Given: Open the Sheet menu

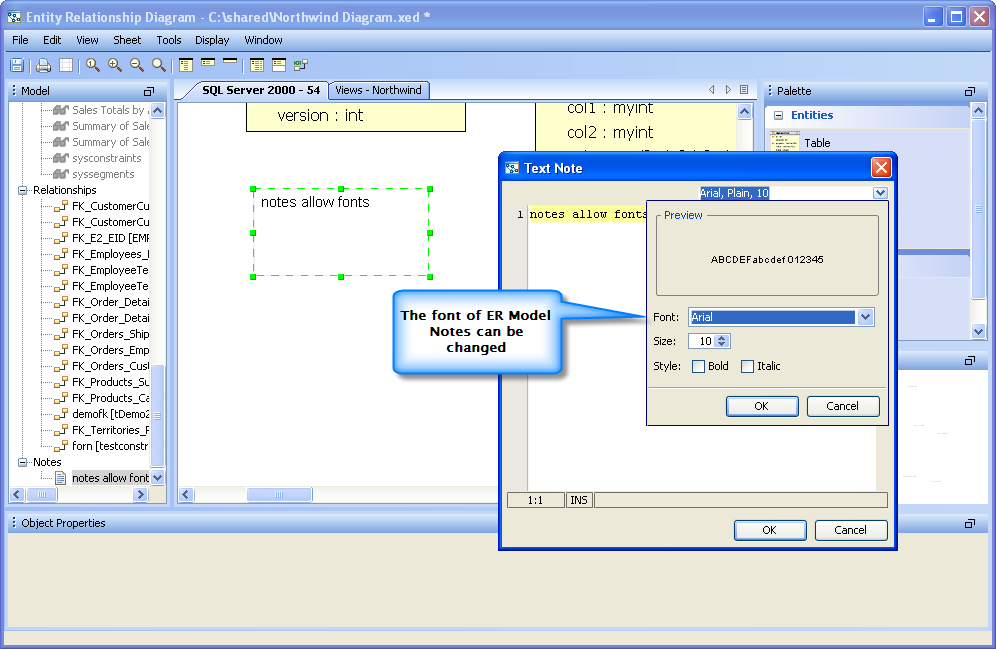Looking at the screenshot, I should point(127,40).
